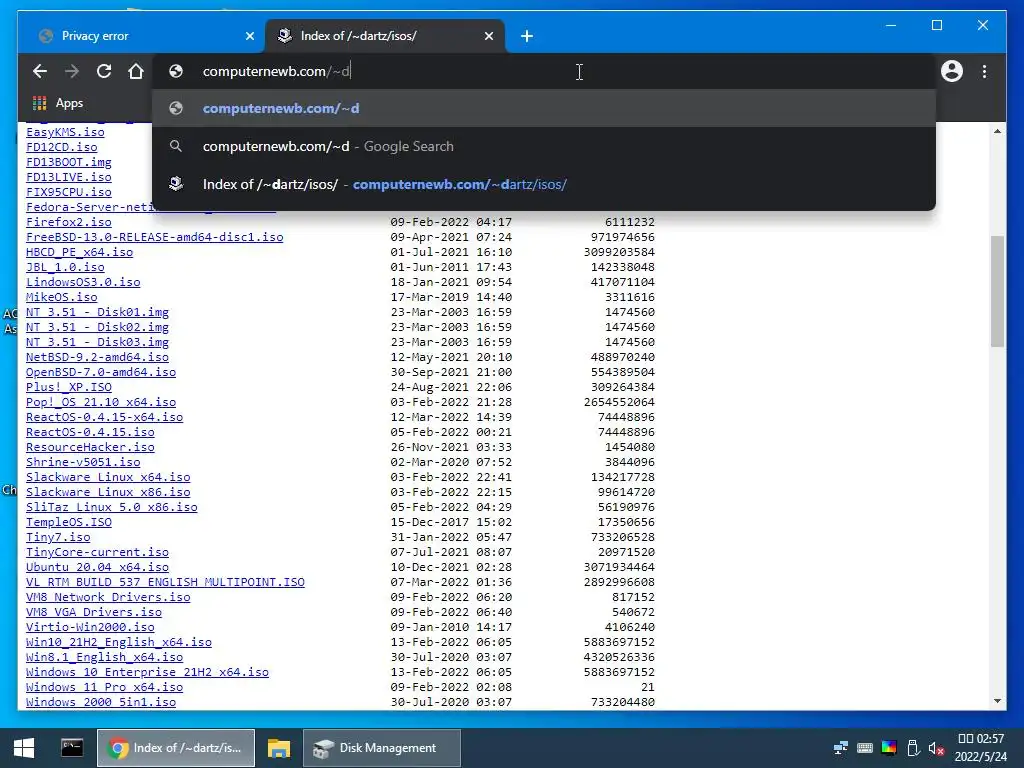The image size is (1024, 768).
Task: Click the file size 733206528 for Tiny7.iso
Action: pos(622,537)
